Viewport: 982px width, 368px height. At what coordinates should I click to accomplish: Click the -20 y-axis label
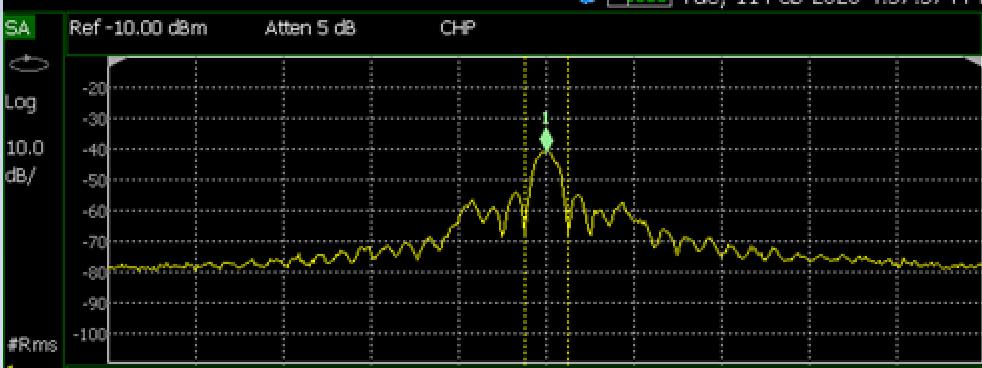coord(95,88)
